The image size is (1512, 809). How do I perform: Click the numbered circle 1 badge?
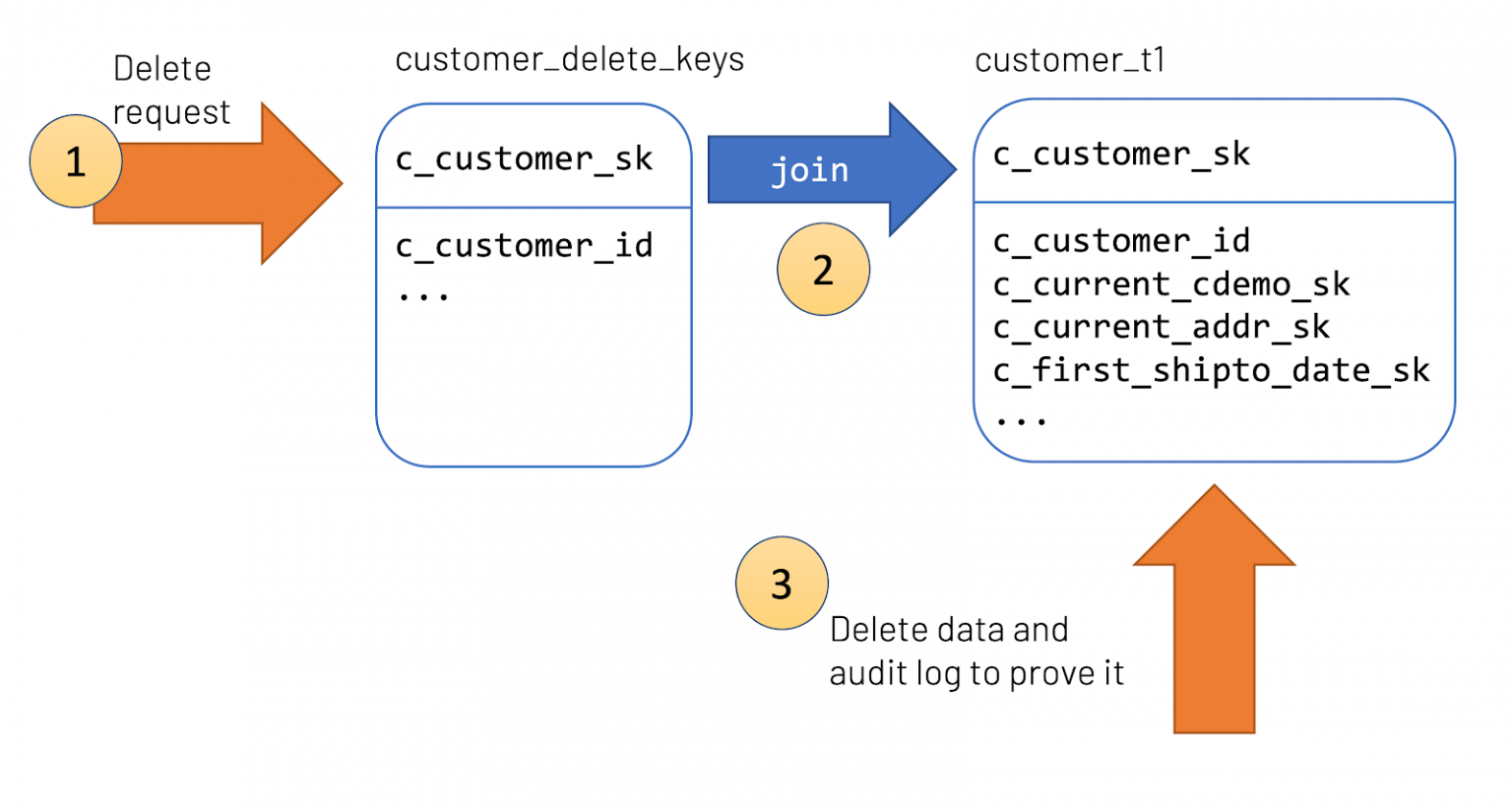[x=76, y=161]
